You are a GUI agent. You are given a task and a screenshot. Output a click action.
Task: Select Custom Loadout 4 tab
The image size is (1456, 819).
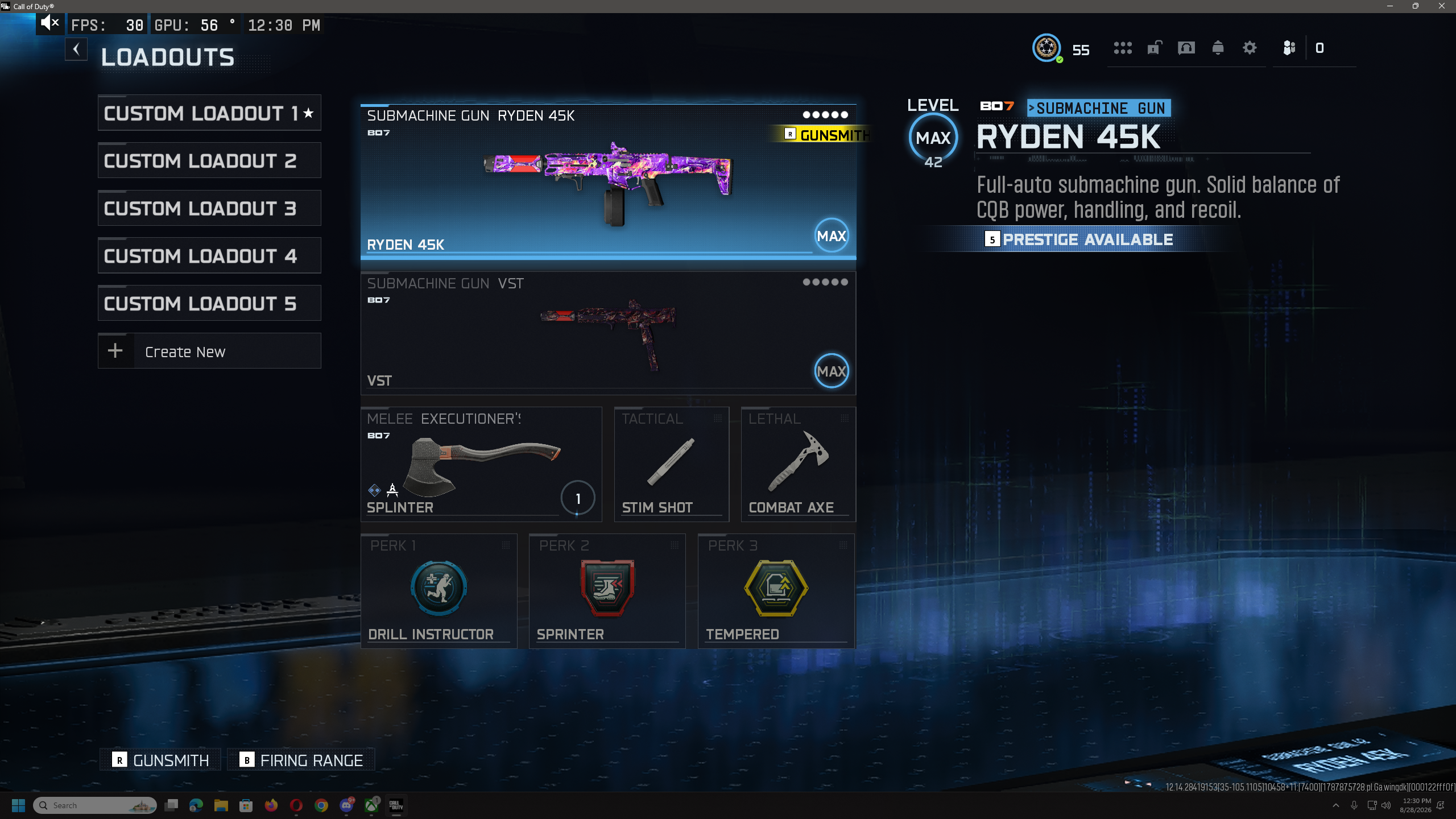pyautogui.click(x=209, y=255)
